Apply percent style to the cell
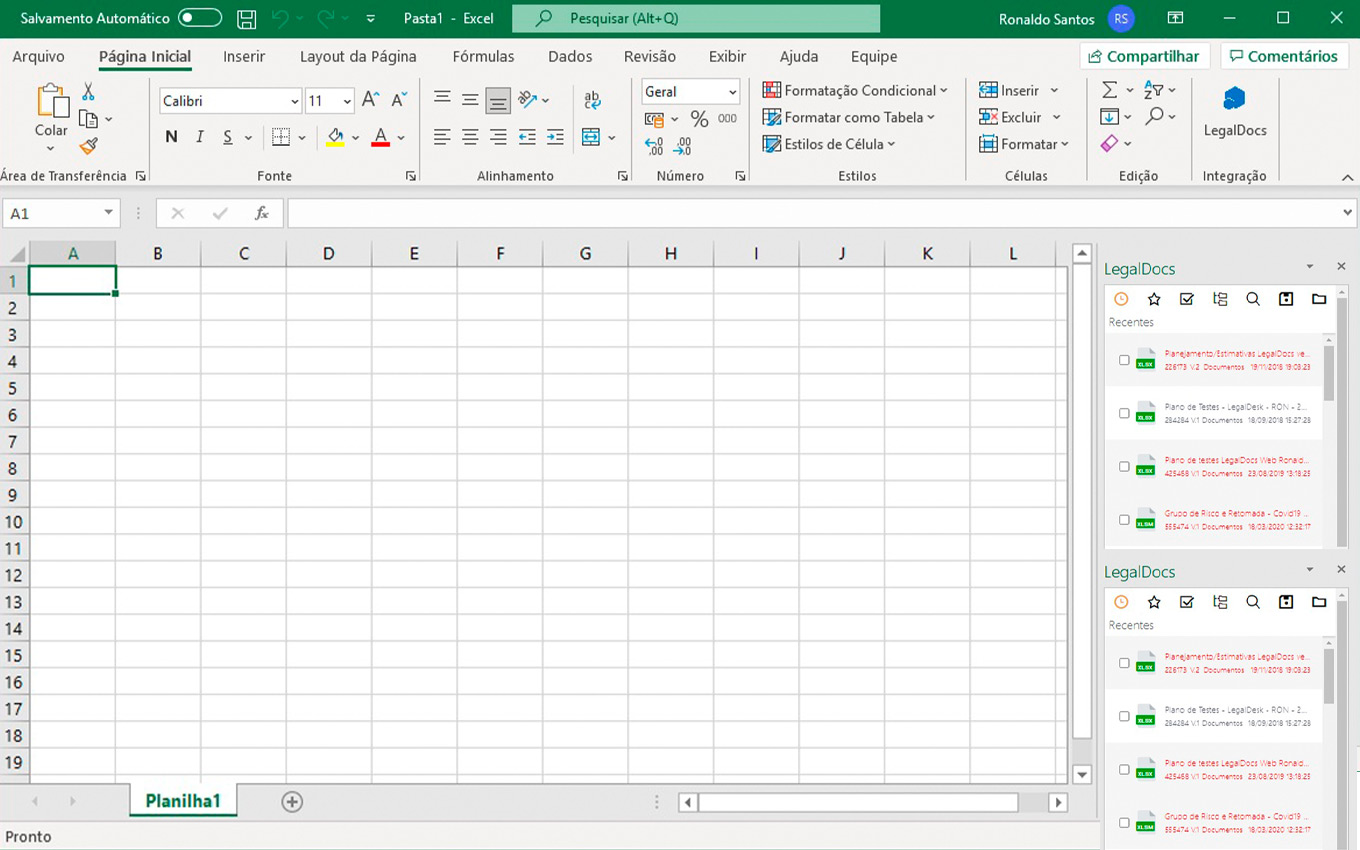The width and height of the screenshot is (1360, 850). 699,119
